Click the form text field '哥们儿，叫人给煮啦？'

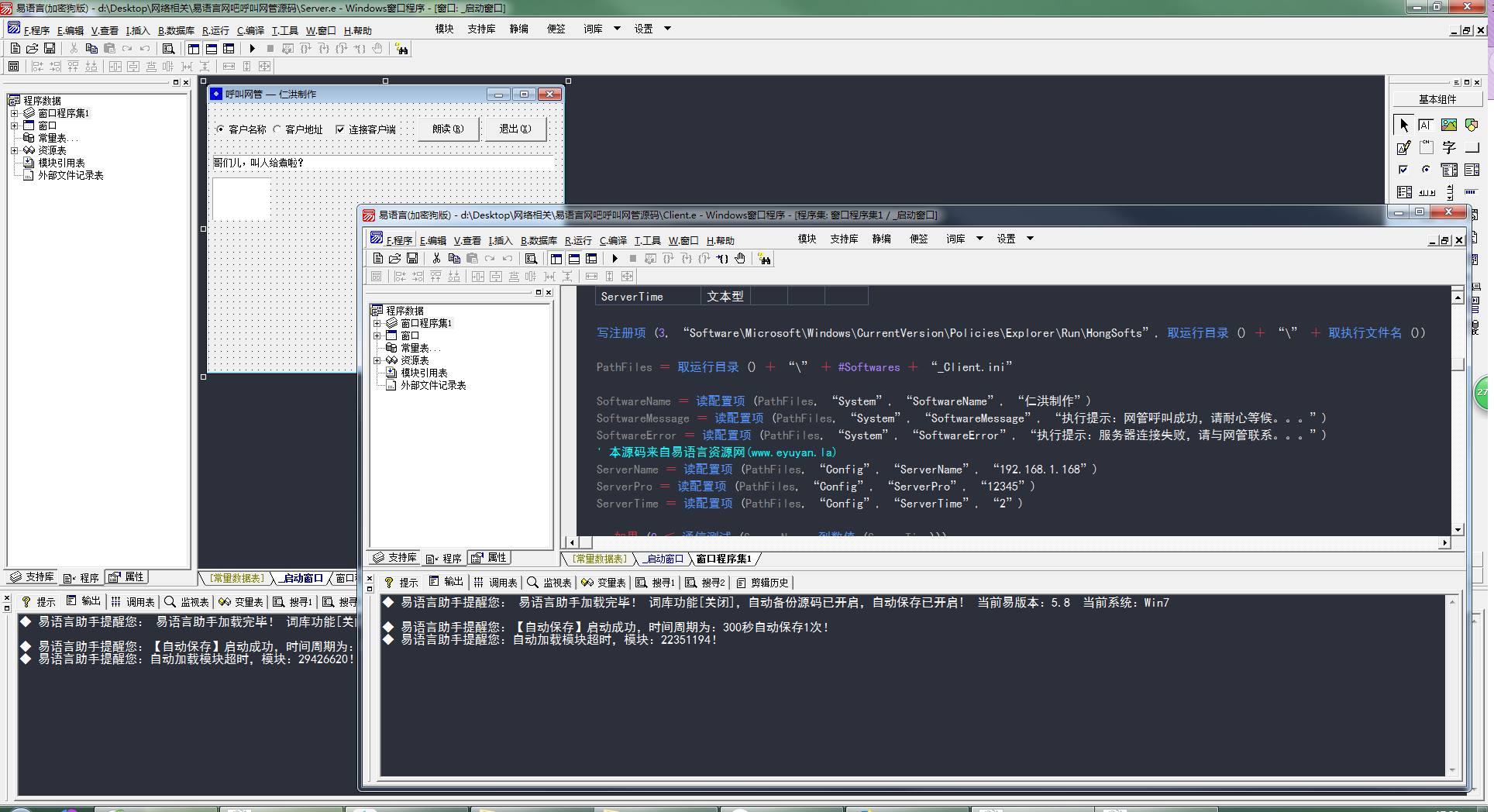coord(384,163)
